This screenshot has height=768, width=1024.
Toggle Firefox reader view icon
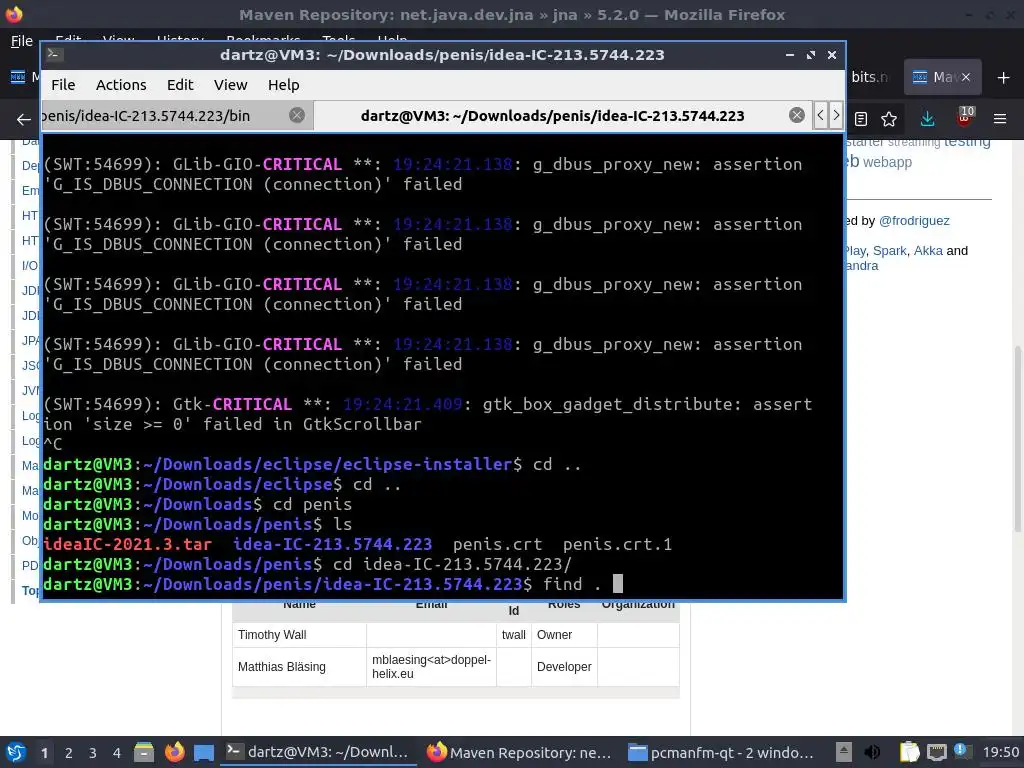coord(861,119)
